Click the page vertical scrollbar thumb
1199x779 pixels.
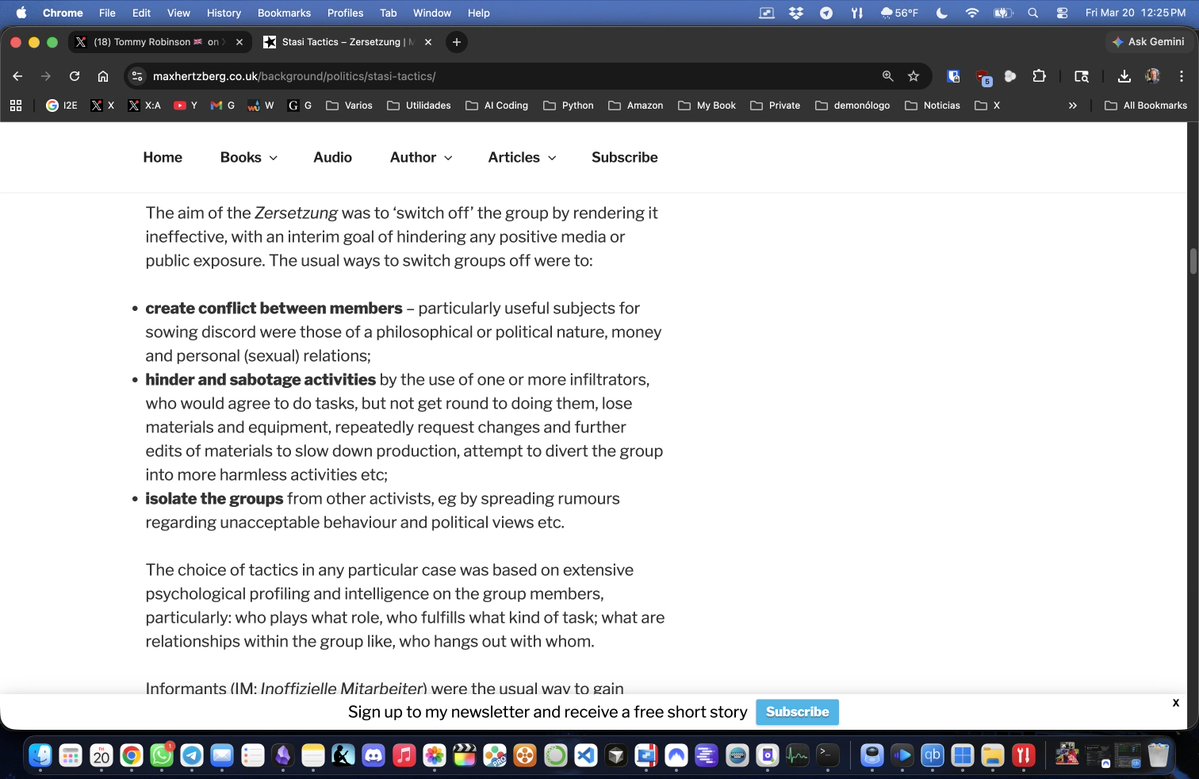[1193, 261]
